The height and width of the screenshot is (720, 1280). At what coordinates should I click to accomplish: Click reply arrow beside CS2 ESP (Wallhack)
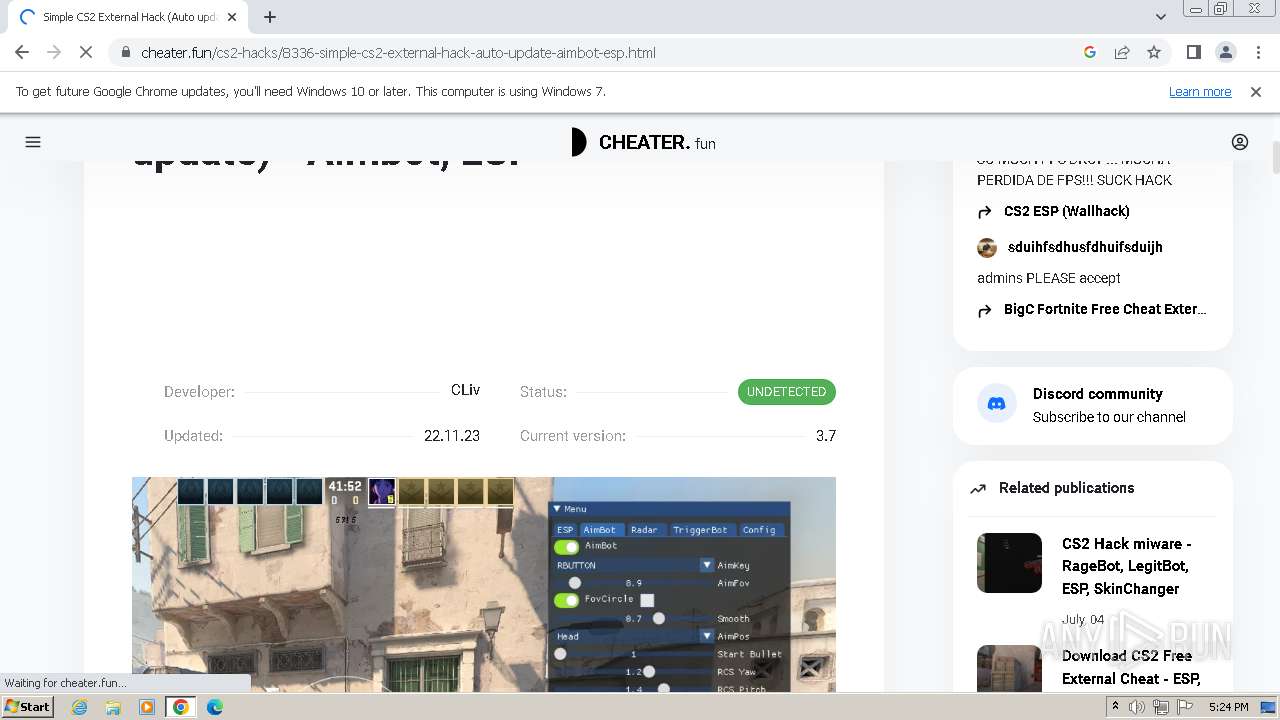(x=986, y=212)
